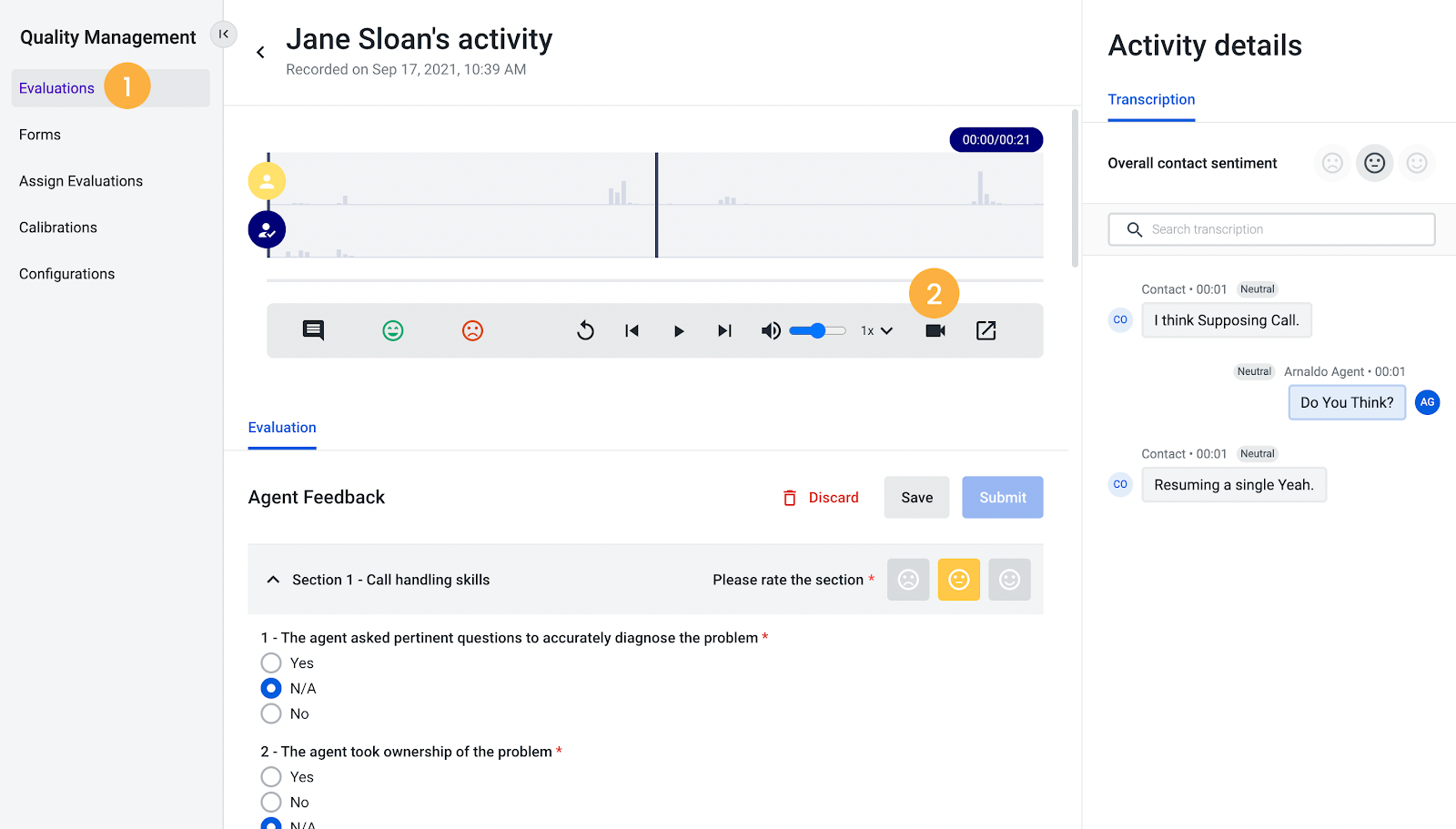Viewport: 1456px width, 829px height.
Task: Open the comment annotation tool
Action: 313,330
